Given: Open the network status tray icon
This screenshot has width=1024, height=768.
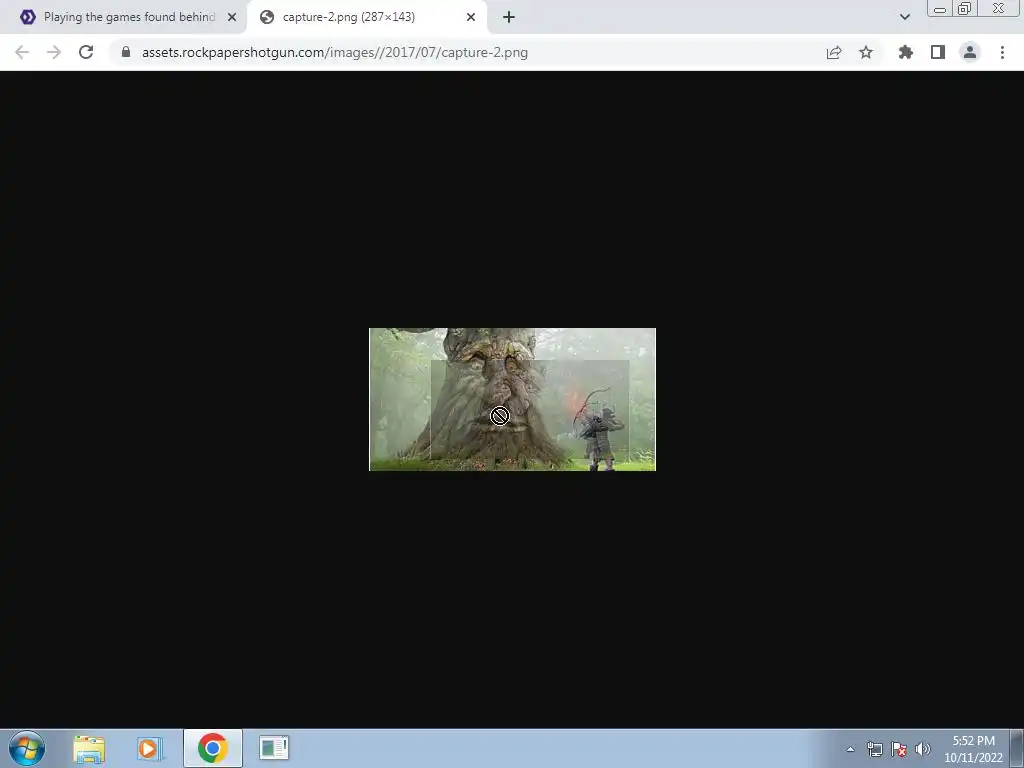Looking at the screenshot, I should point(874,749).
